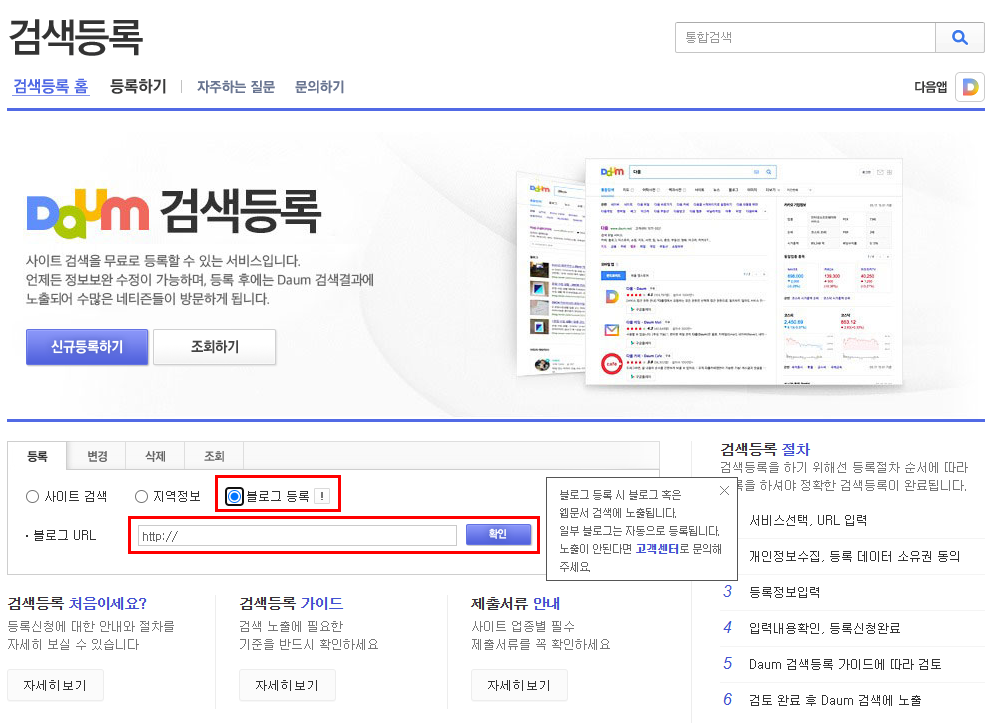
Task: Click 자세히보기 under 검색등록 처음이세요?
Action: (x=55, y=685)
